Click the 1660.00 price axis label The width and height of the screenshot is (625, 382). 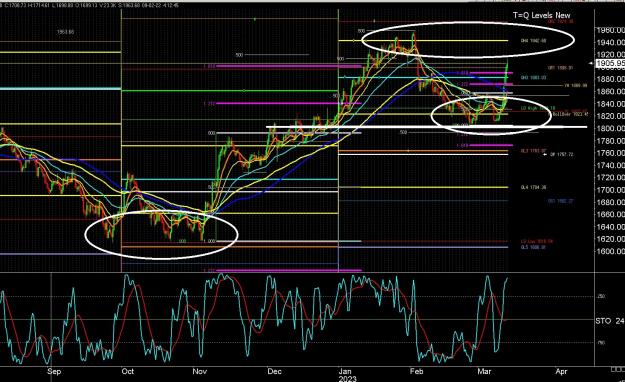(x=611, y=214)
